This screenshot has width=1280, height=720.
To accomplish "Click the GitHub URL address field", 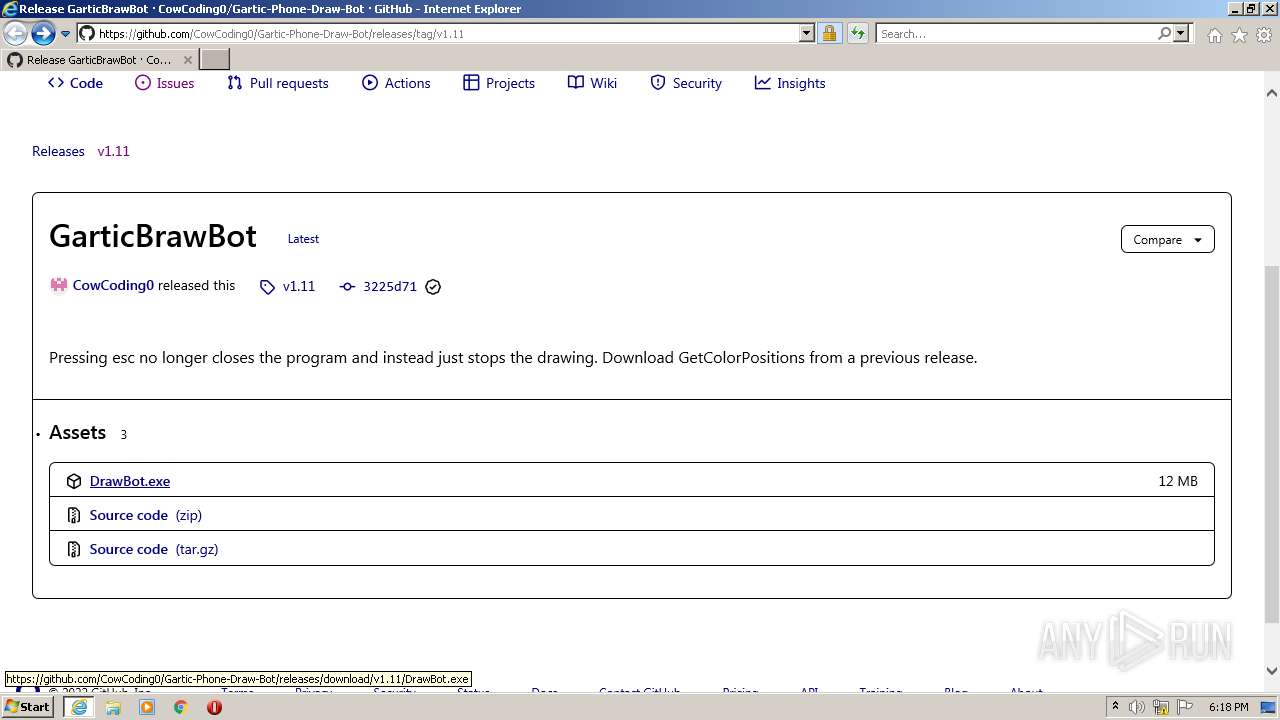I will coord(437,34).
